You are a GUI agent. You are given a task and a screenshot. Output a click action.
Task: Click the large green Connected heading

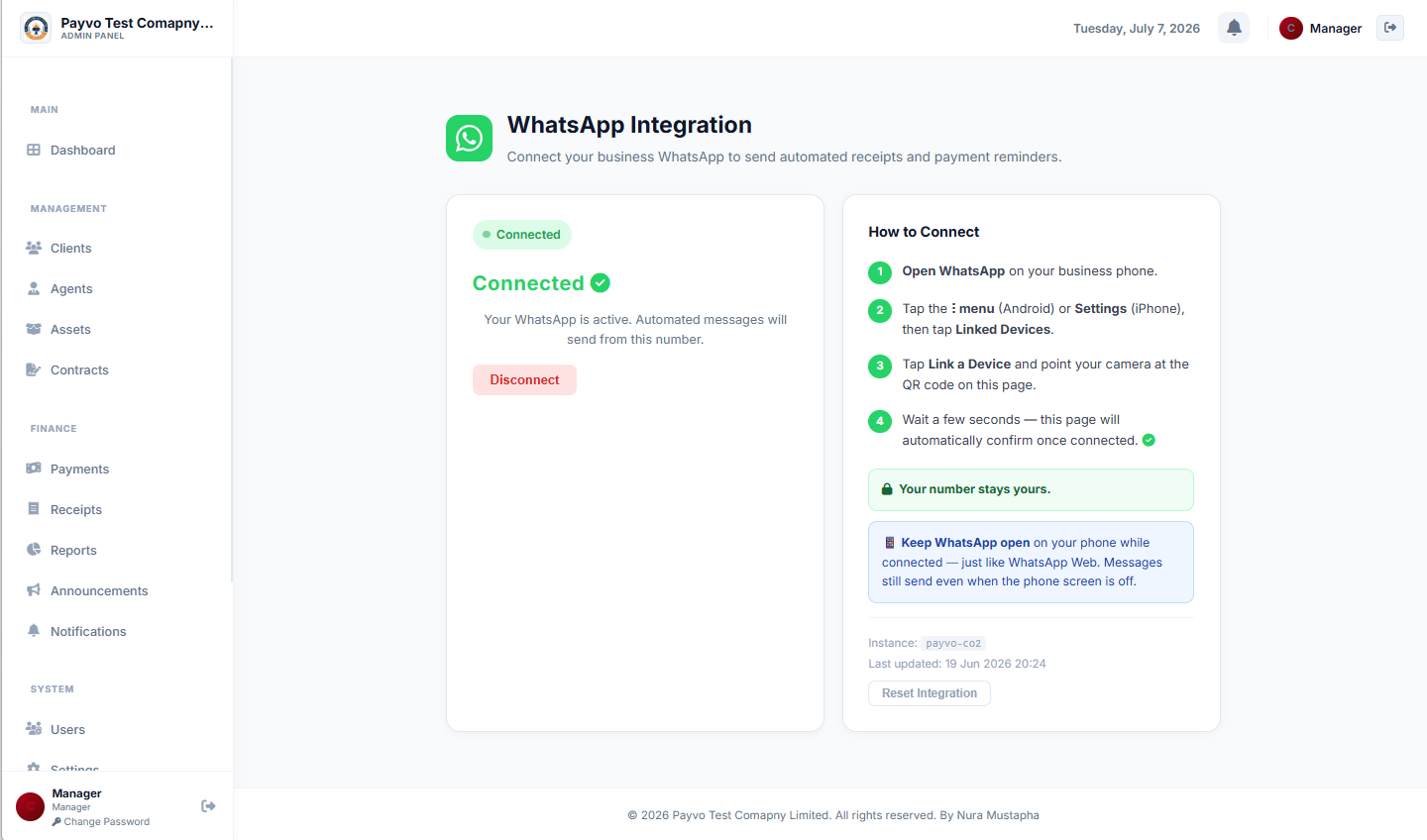coord(528,283)
